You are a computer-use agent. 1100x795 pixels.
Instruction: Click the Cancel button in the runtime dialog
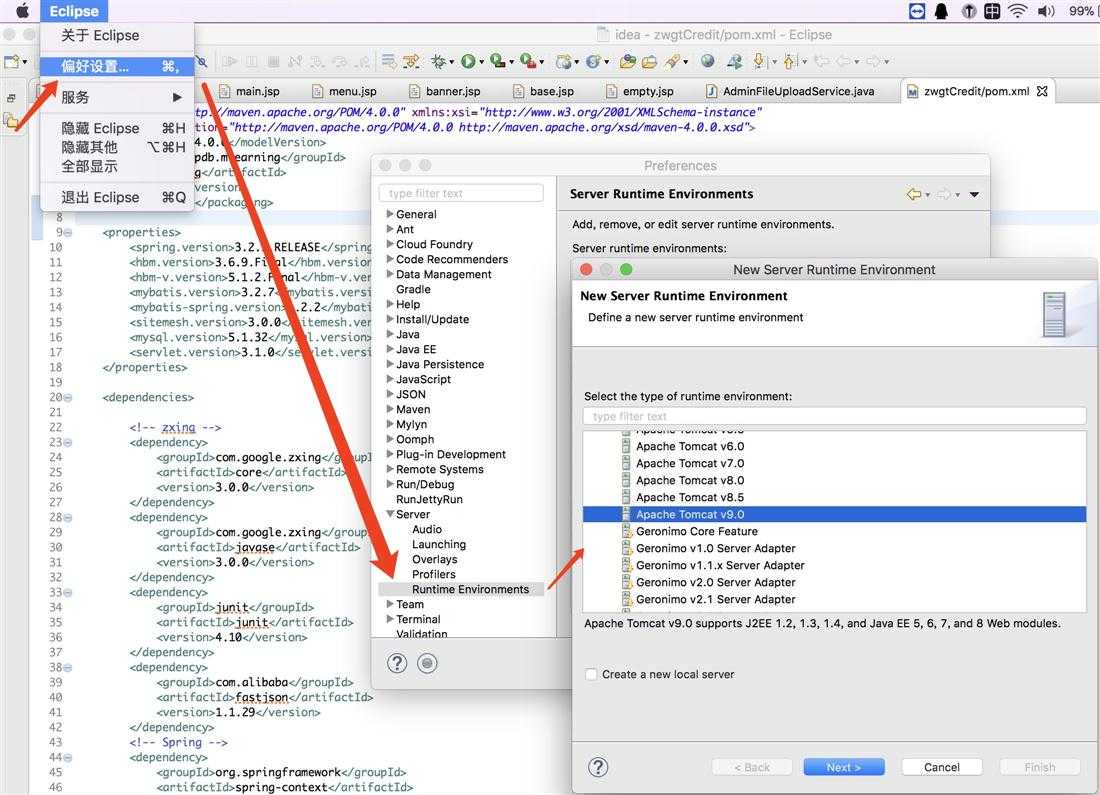coord(941,767)
